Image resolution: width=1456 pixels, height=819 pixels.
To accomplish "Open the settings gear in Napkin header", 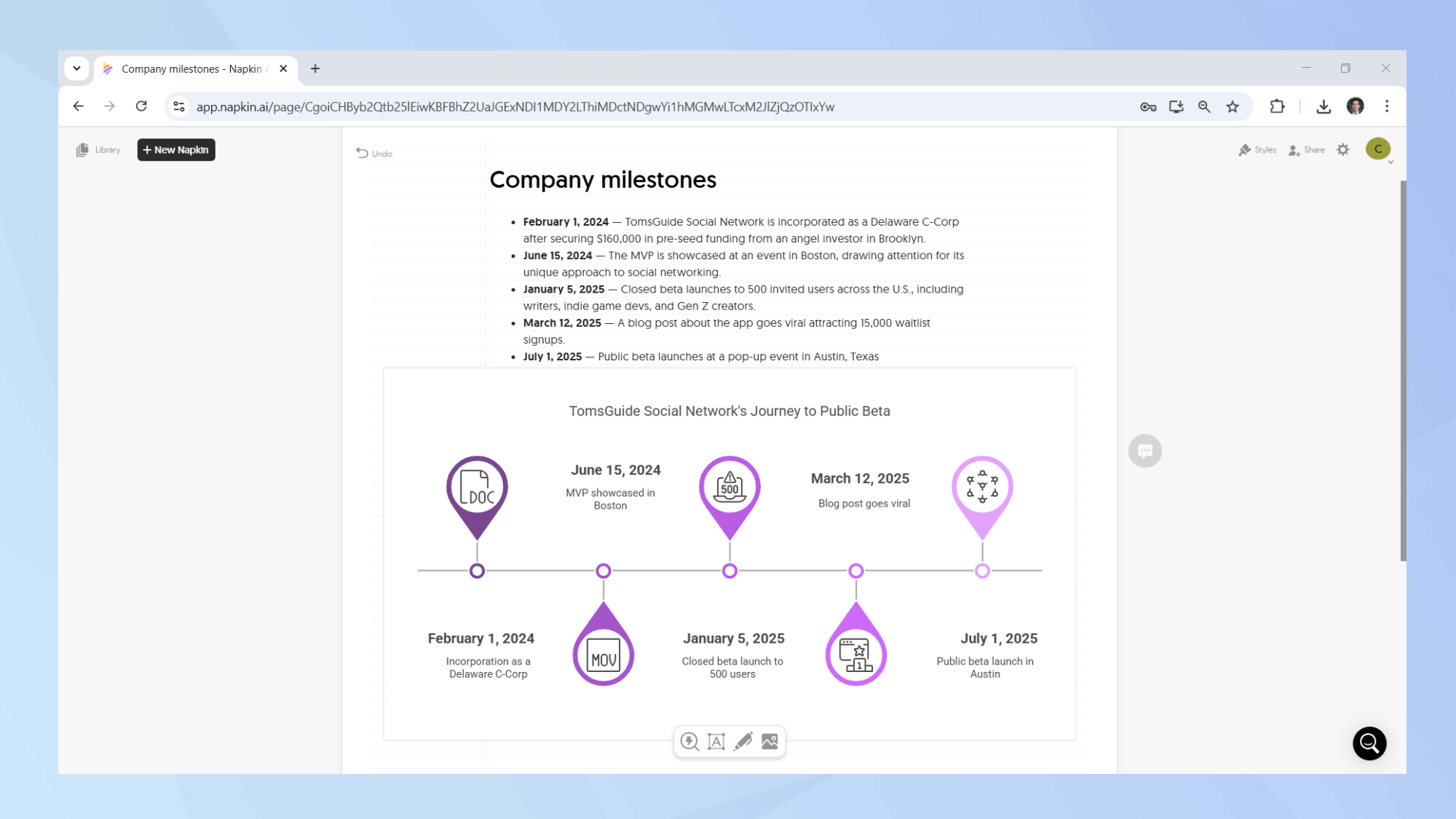I will [x=1343, y=149].
